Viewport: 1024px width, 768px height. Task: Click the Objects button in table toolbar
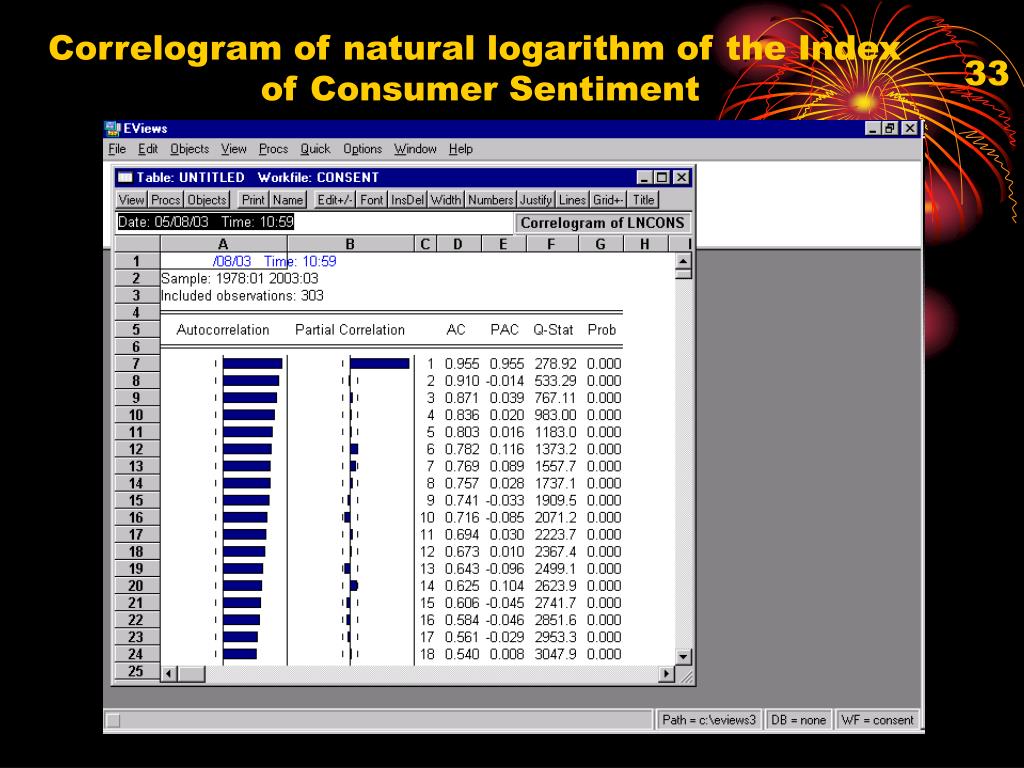pos(207,200)
